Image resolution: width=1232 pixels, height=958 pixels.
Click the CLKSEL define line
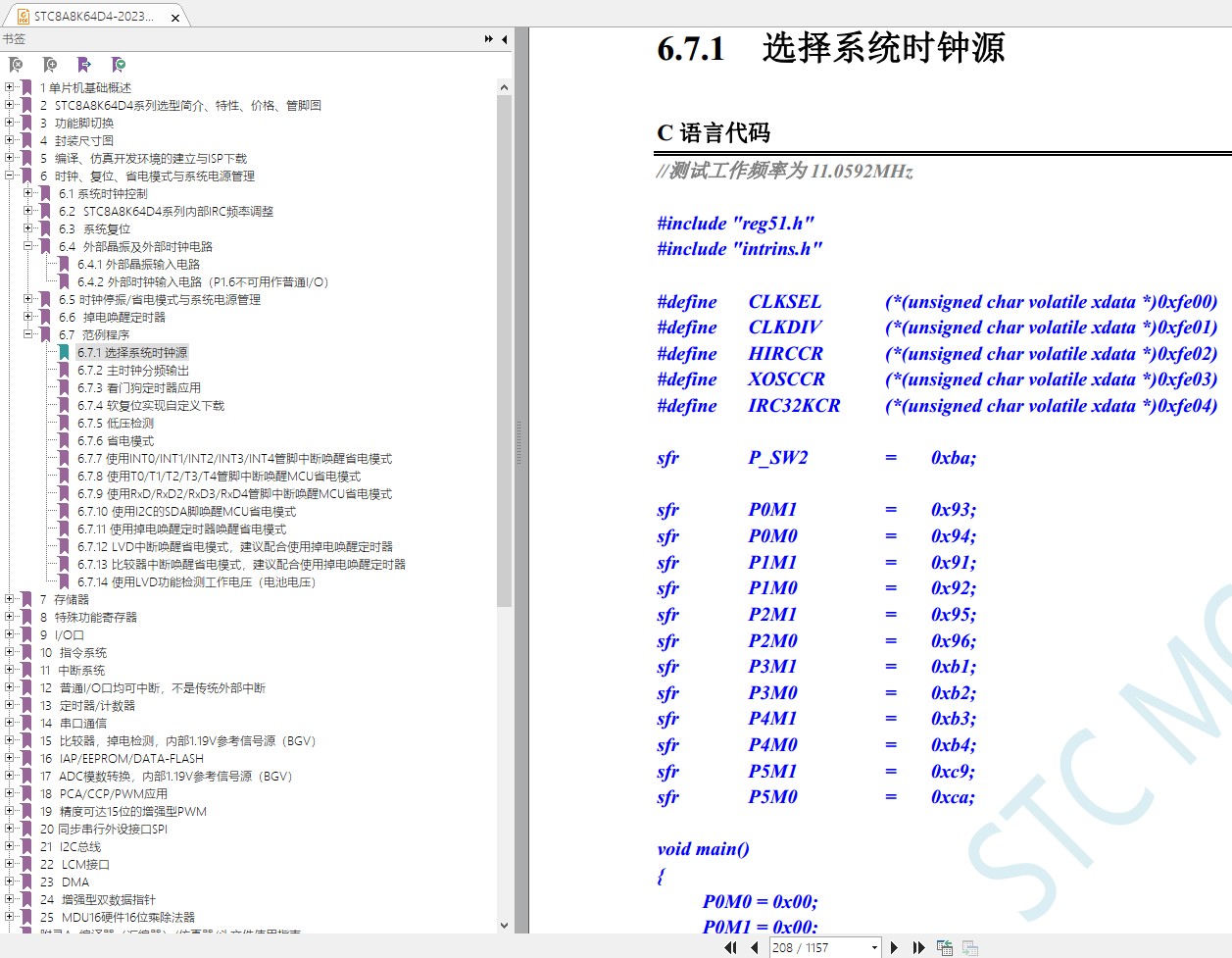tap(937, 302)
